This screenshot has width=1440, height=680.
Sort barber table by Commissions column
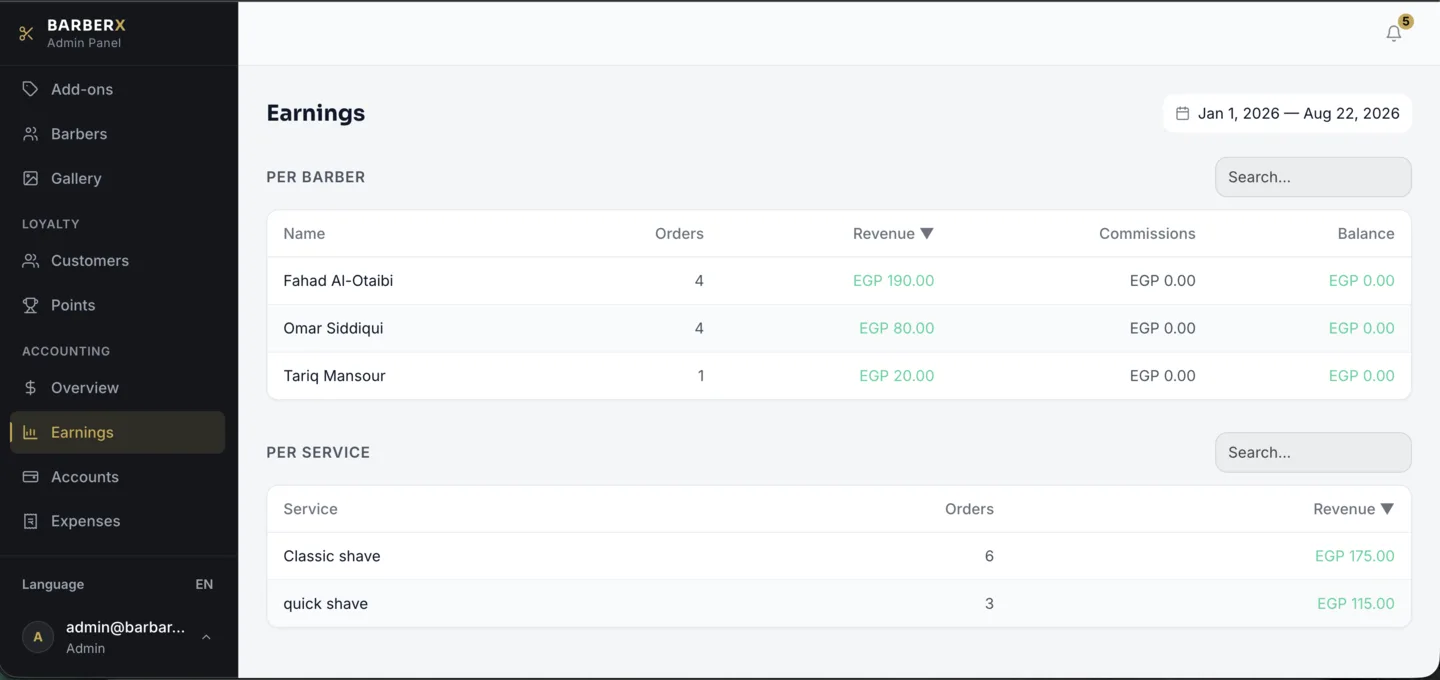point(1147,234)
